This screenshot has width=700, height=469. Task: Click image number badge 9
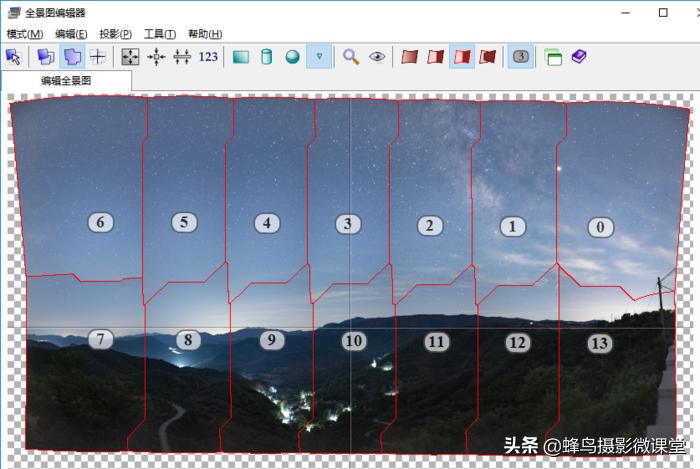tap(271, 340)
